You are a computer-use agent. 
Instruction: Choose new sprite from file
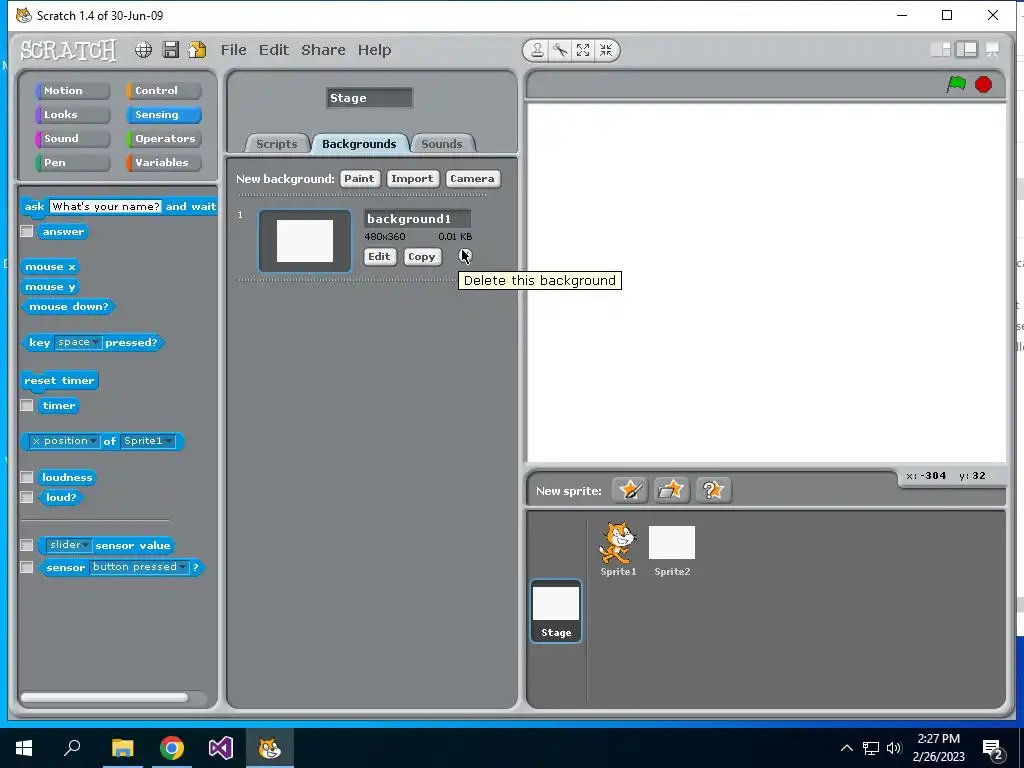[671, 490]
